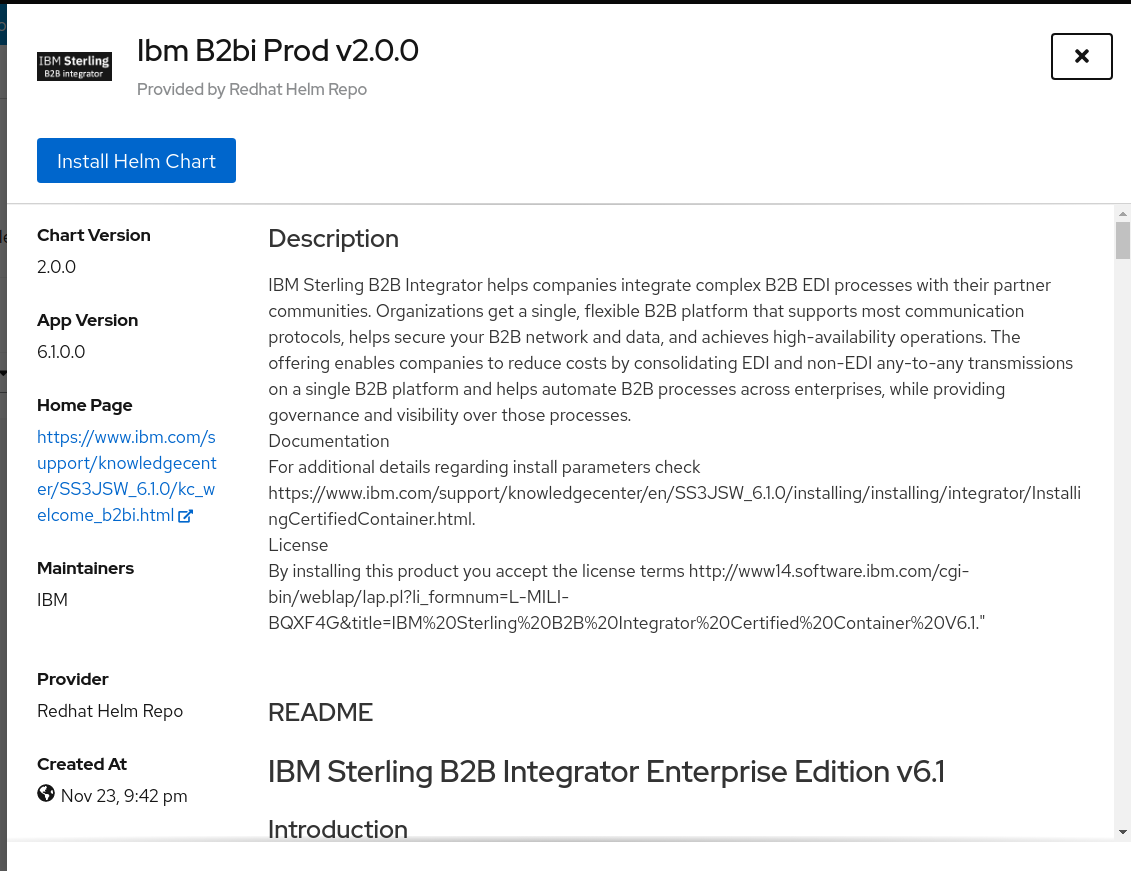Image resolution: width=1131 pixels, height=871 pixels.
Task: Click the Documentation line in description
Action: 329,441
